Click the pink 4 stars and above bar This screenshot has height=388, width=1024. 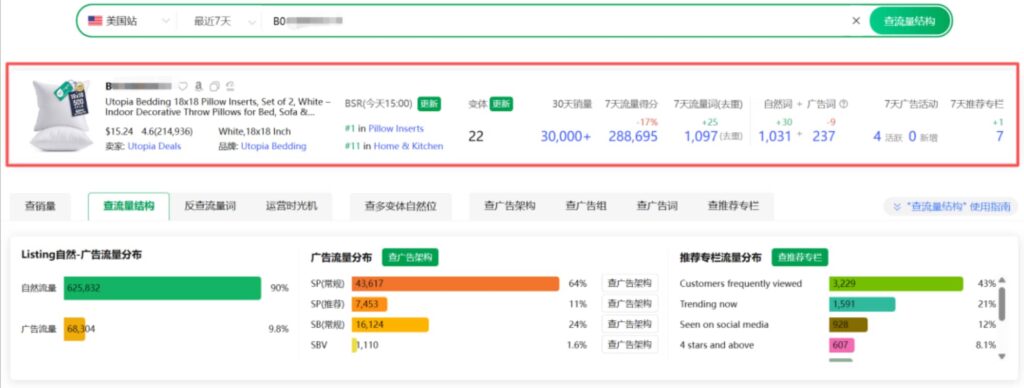click(842, 345)
